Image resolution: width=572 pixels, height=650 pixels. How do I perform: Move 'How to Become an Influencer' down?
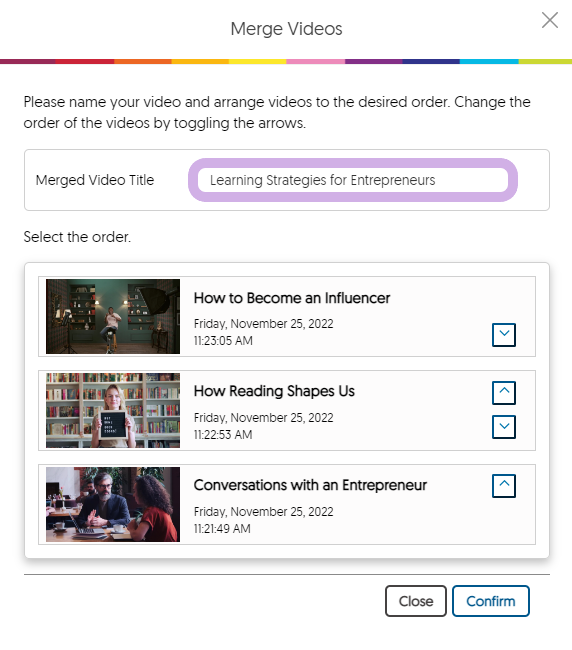pyautogui.click(x=504, y=335)
